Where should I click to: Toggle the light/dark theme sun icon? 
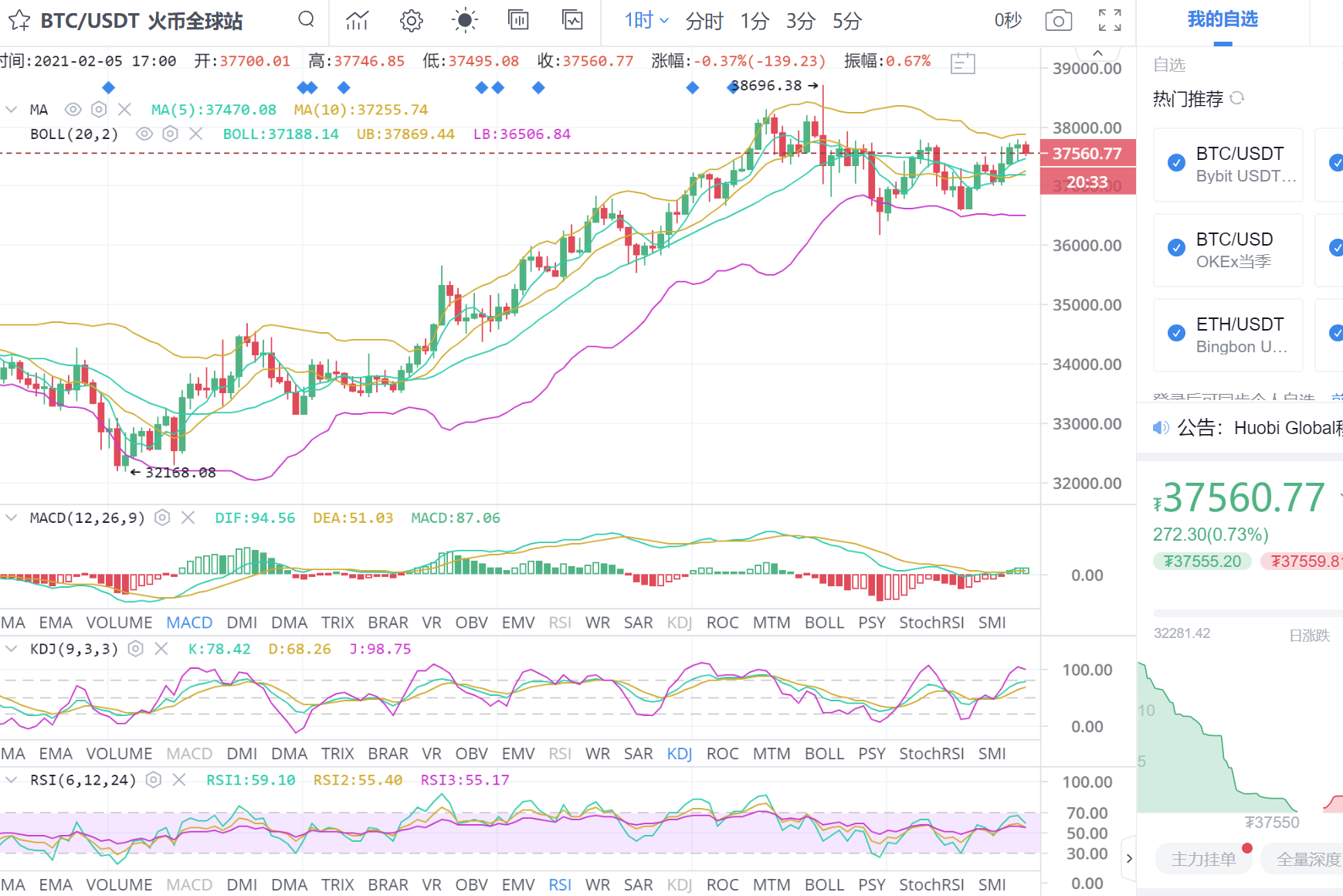click(x=465, y=21)
